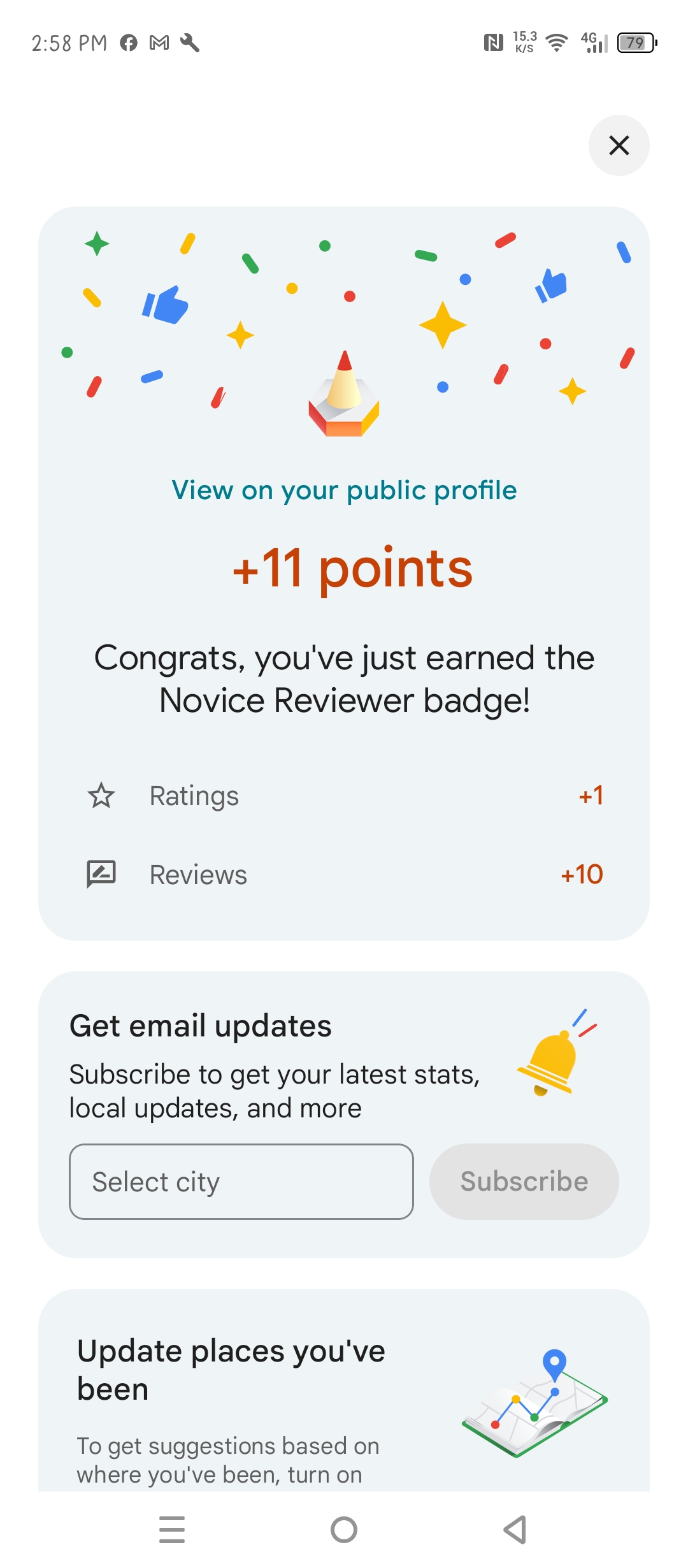Image resolution: width=688 pixels, height=1568 pixels.
Task: Close the badge congratulations screen
Action: [x=619, y=145]
